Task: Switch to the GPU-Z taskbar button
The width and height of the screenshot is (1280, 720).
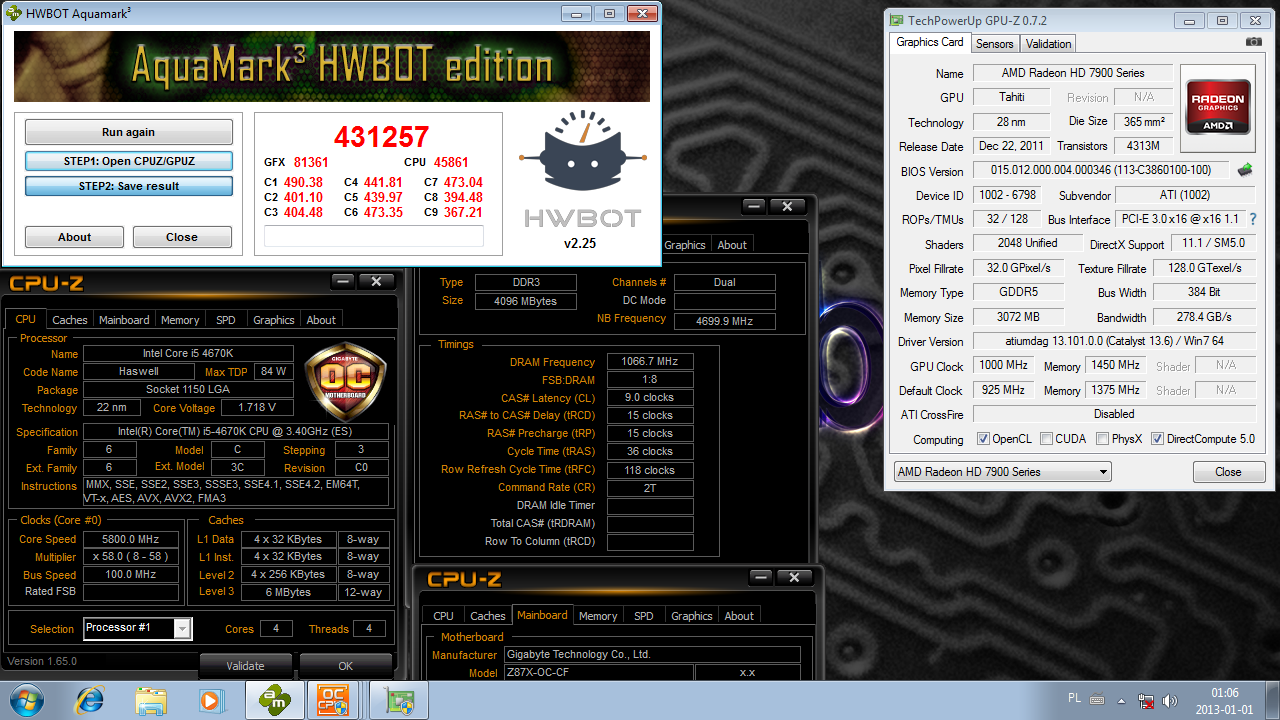Action: (400, 699)
